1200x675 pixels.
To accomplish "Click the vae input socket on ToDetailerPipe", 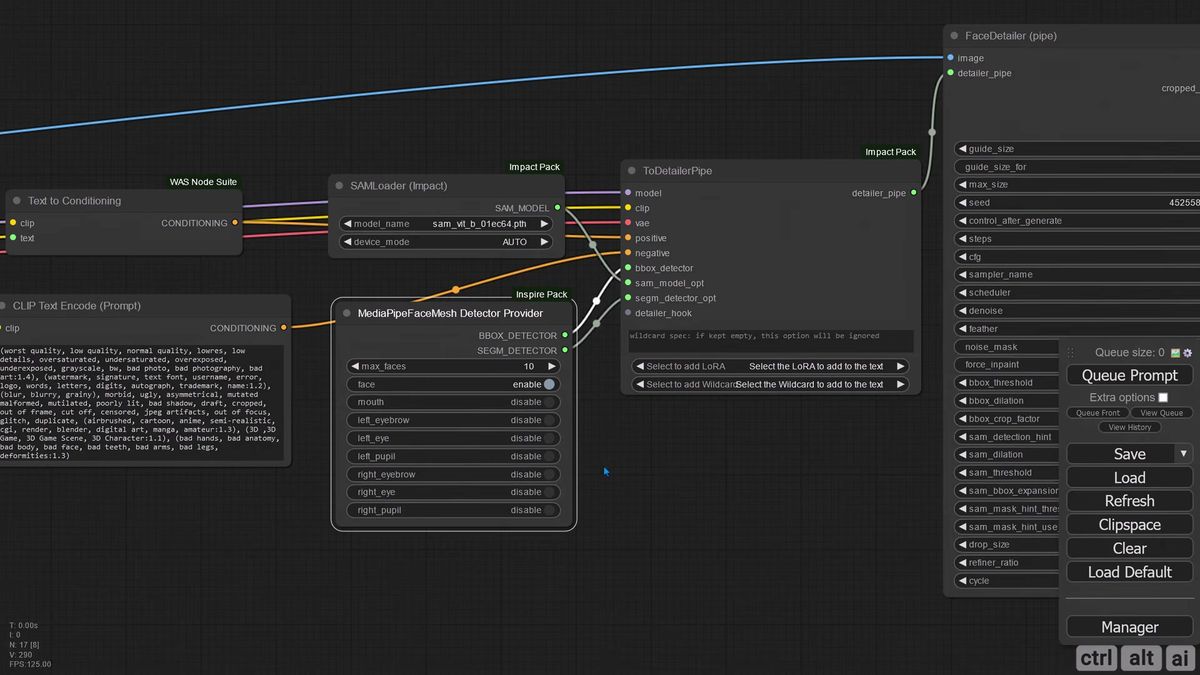I will pyautogui.click(x=628, y=223).
